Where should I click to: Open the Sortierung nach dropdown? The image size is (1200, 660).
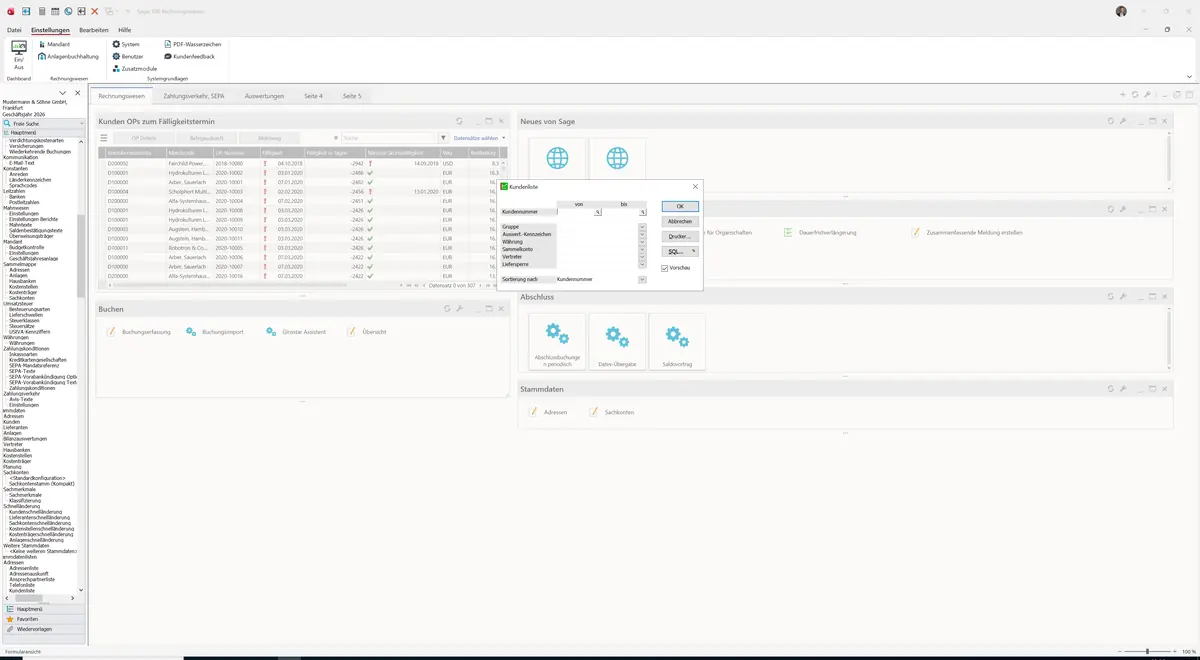point(642,279)
